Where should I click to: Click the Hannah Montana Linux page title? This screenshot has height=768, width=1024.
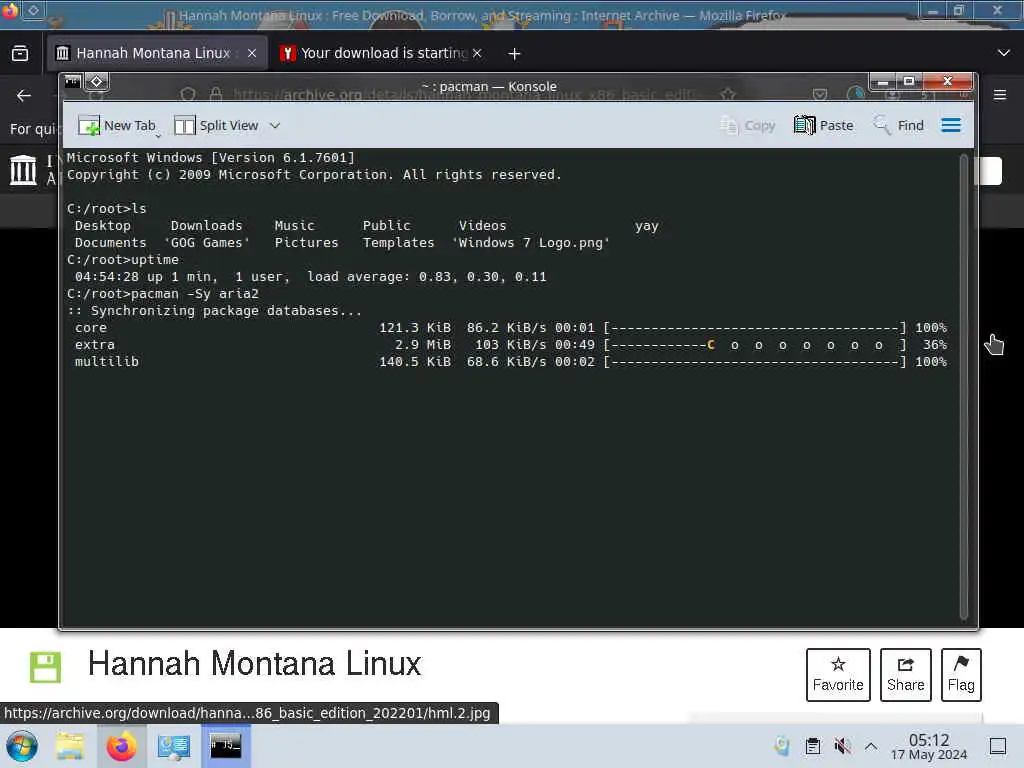255,664
